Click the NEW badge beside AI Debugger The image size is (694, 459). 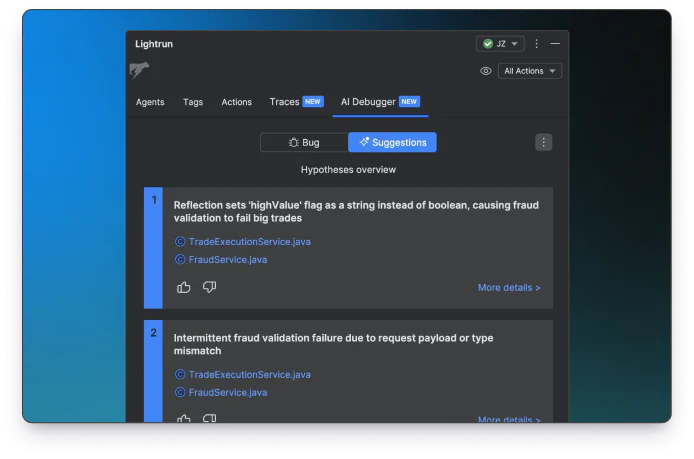click(409, 102)
